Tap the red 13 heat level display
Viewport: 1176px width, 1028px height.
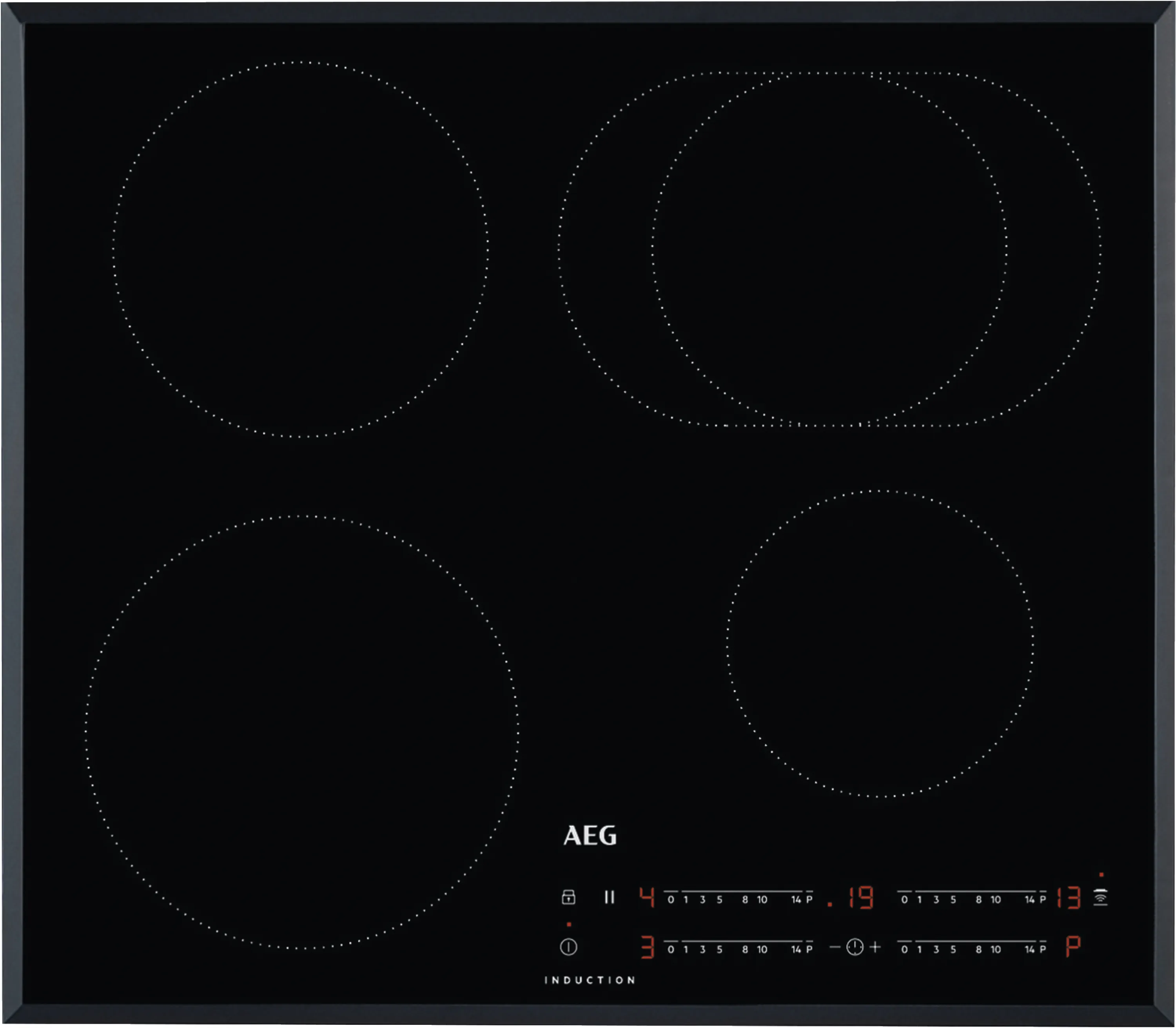click(1069, 898)
